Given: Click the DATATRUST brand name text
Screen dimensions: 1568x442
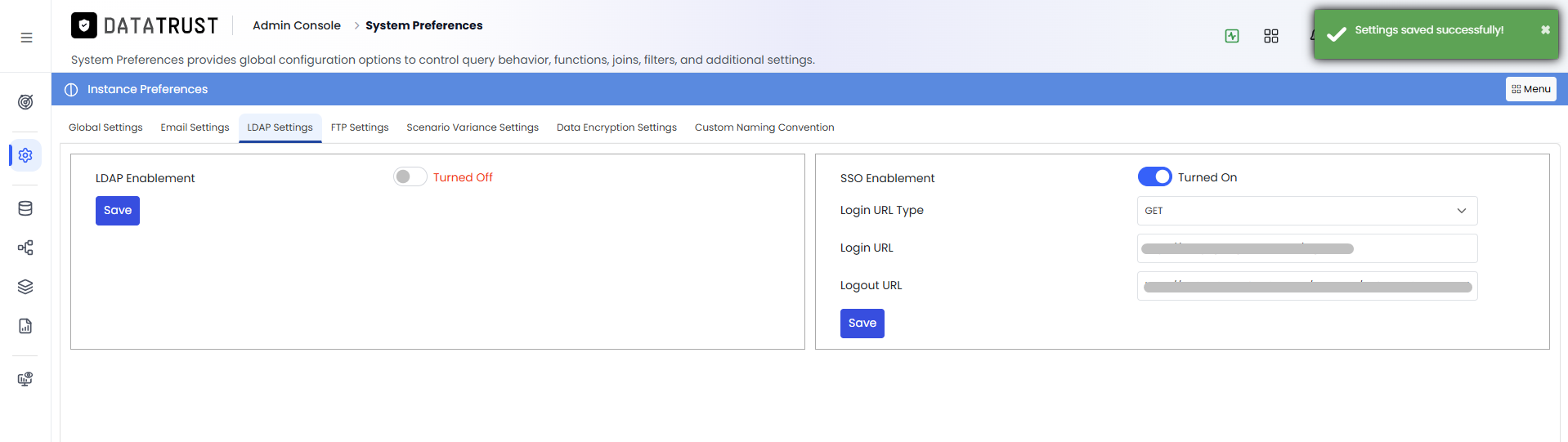Looking at the screenshot, I should point(161,26).
